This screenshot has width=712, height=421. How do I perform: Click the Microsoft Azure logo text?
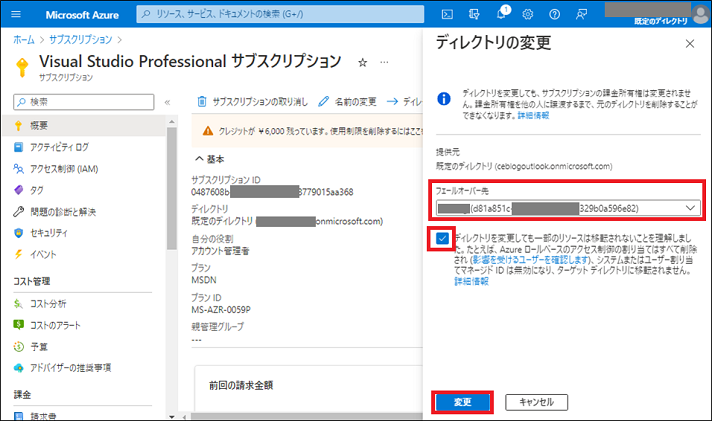click(x=82, y=15)
